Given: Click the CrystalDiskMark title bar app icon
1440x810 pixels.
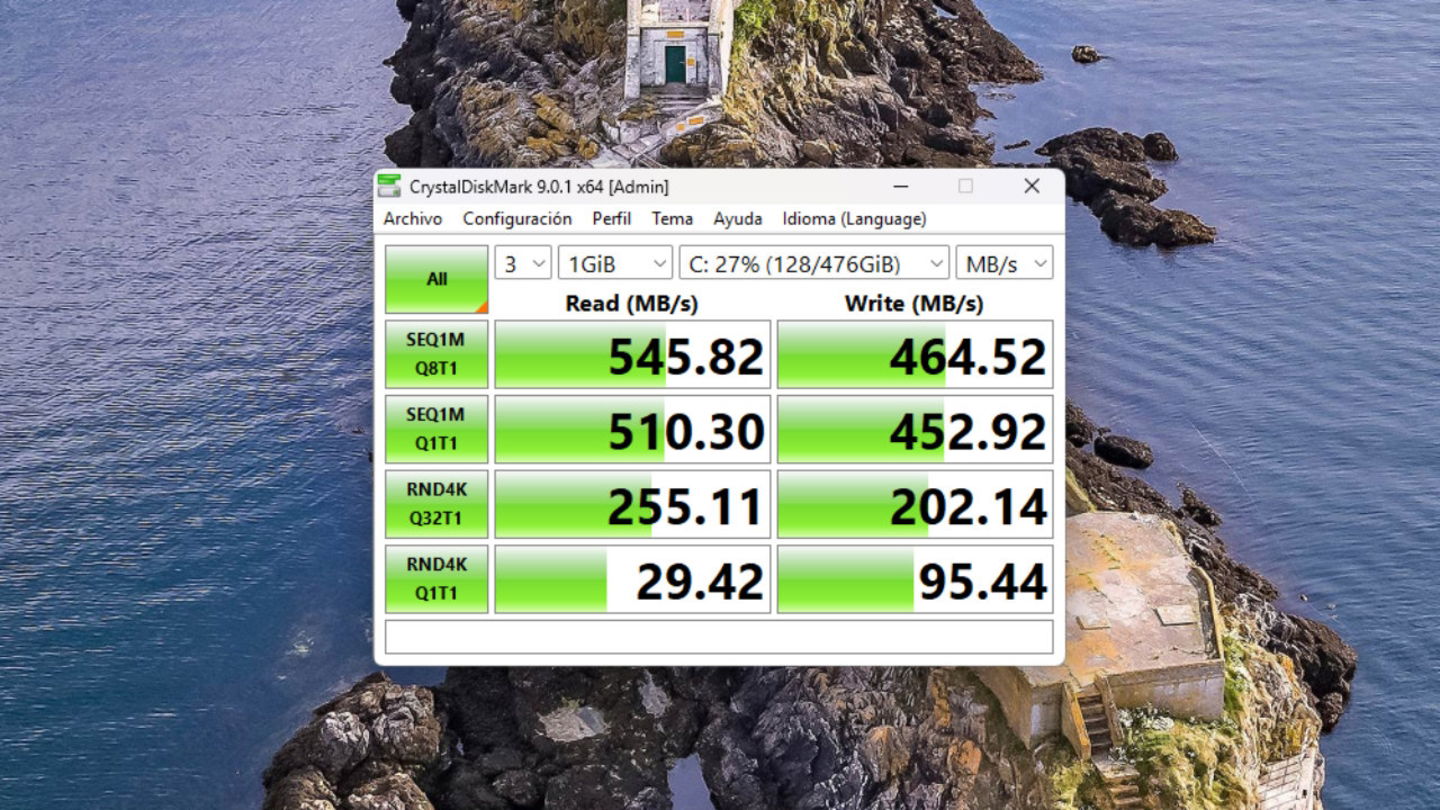Looking at the screenshot, I should pyautogui.click(x=389, y=186).
